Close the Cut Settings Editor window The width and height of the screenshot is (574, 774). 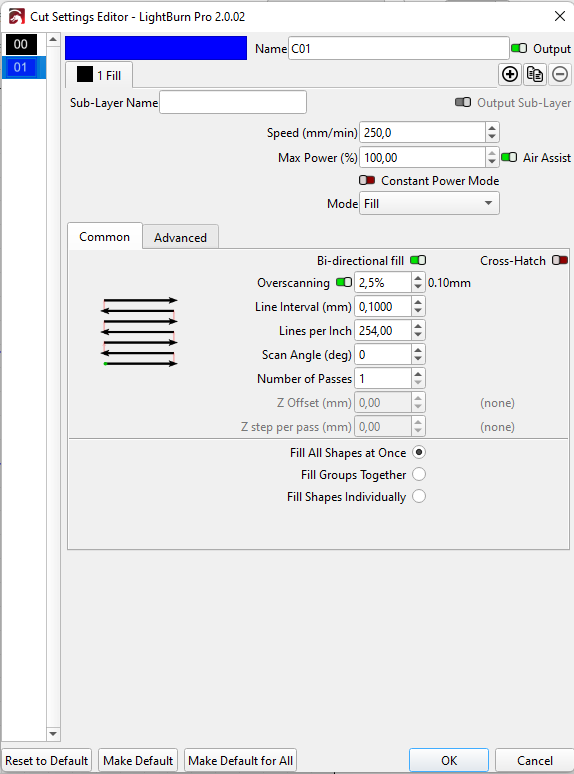560,16
